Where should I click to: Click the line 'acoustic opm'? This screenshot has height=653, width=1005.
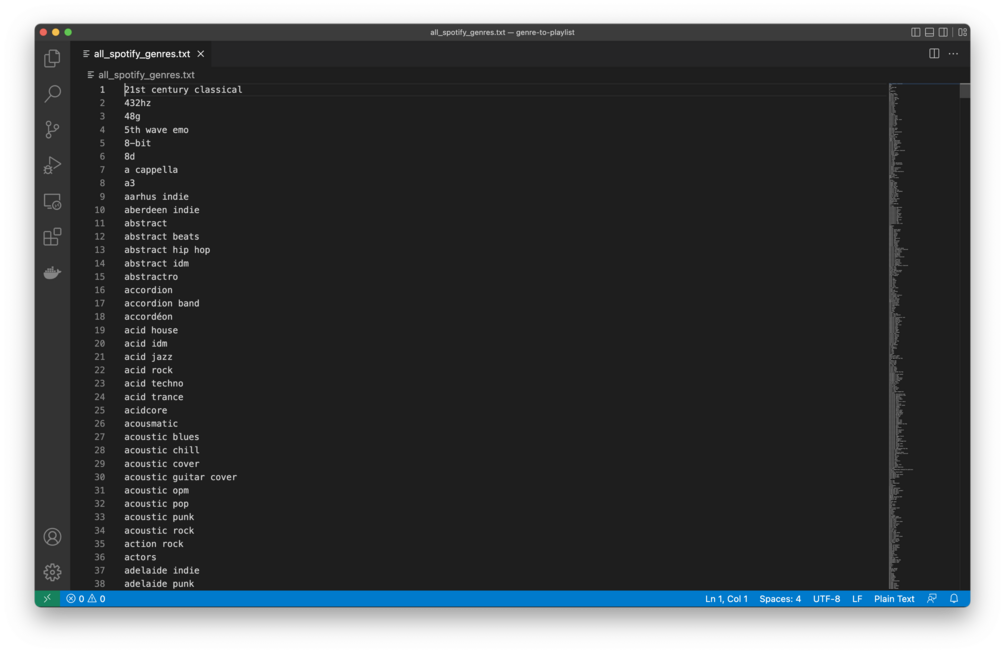[156, 491]
